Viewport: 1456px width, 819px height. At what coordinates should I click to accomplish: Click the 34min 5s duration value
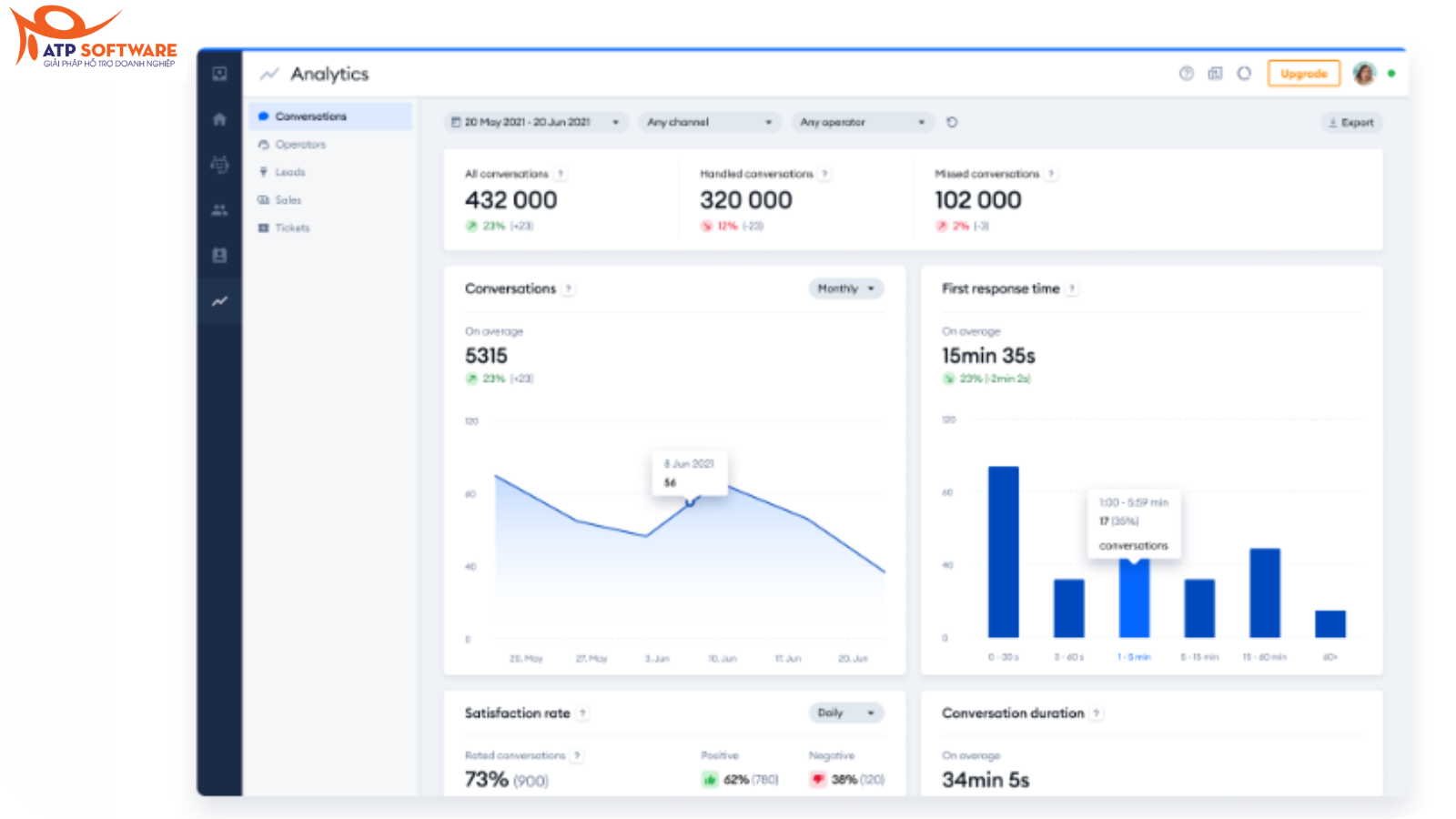pyautogui.click(x=986, y=780)
